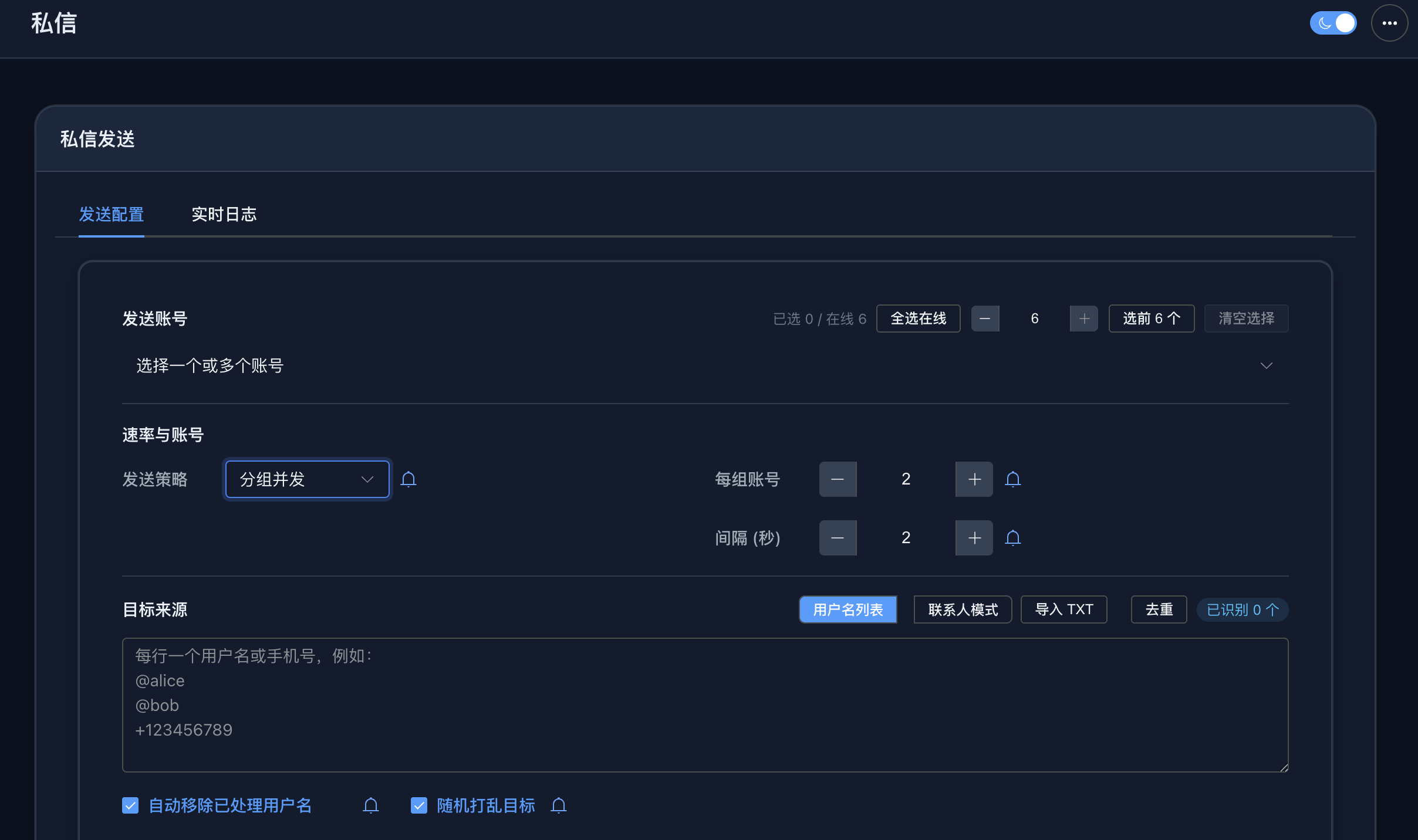Click inside the username list text area
Screen dimensions: 1418x840
704,704
